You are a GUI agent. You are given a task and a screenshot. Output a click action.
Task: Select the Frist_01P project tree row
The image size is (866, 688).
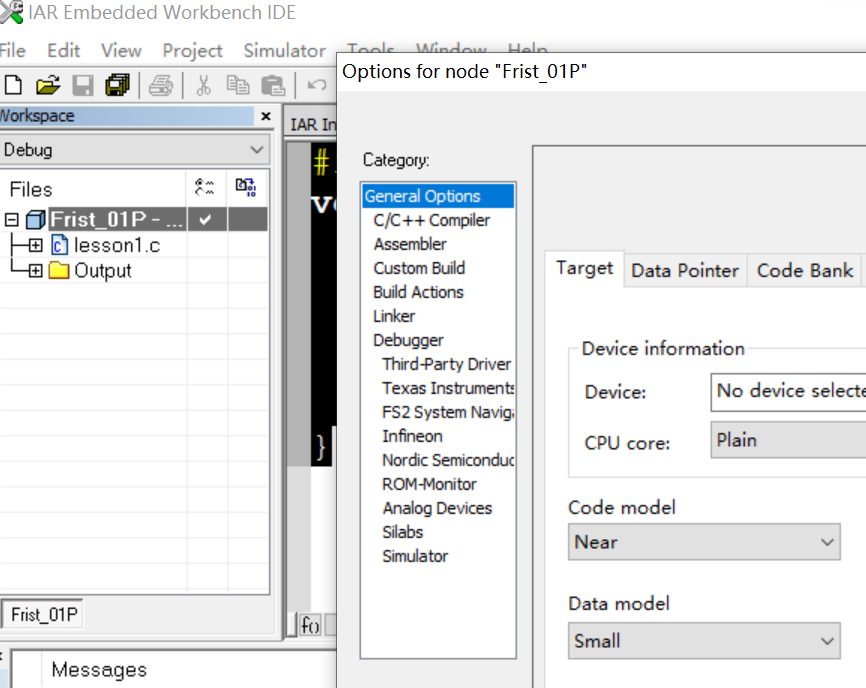[x=117, y=220]
